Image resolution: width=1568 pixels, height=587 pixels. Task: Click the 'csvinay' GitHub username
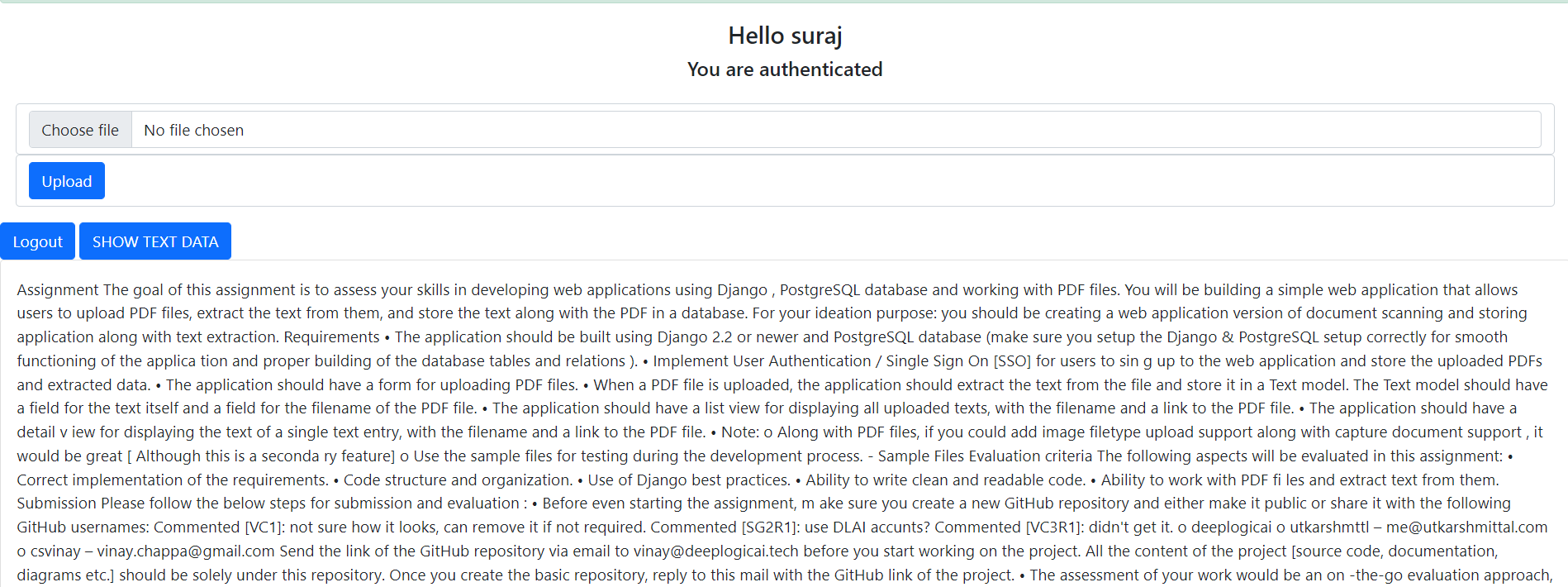55,551
